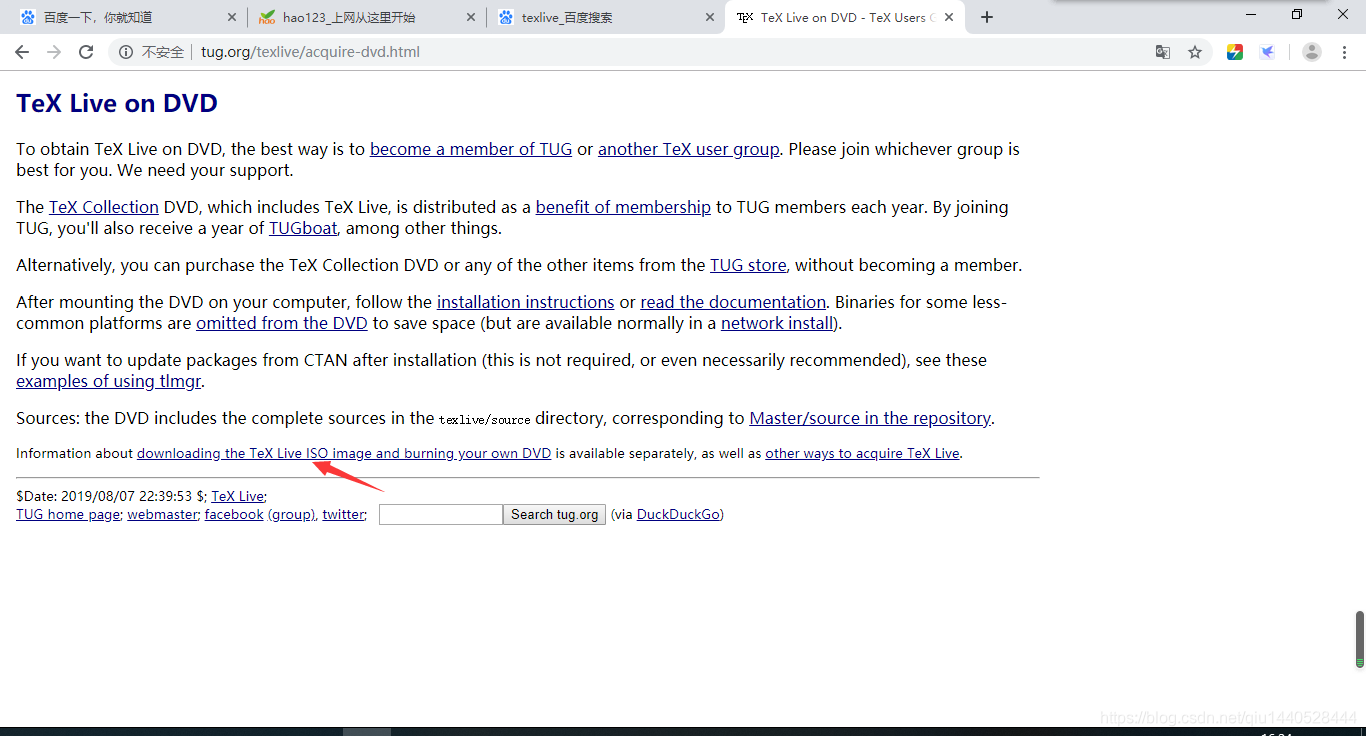
Task: Click the vertical scrollbar thumb
Action: coord(1359,640)
